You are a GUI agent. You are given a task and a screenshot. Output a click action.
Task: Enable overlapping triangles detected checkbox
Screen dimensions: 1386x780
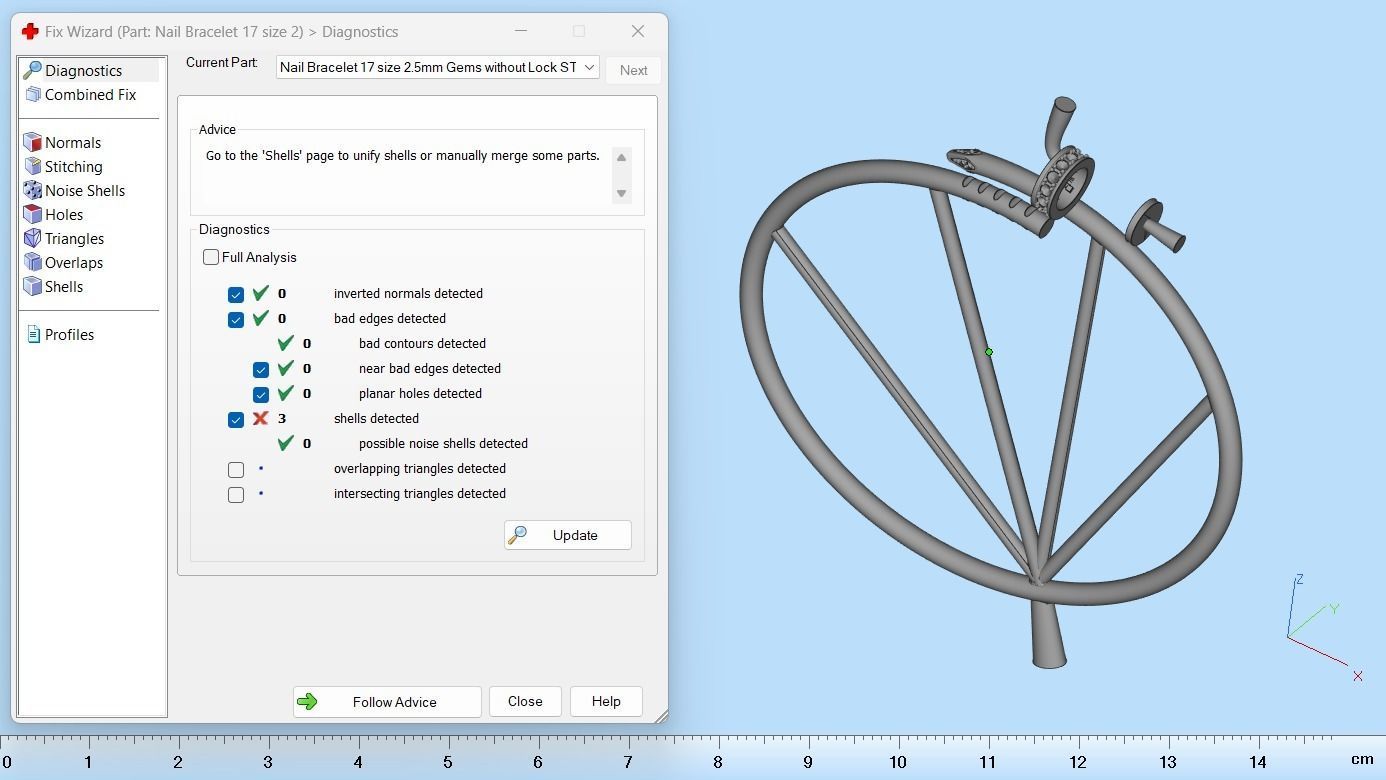pos(236,469)
